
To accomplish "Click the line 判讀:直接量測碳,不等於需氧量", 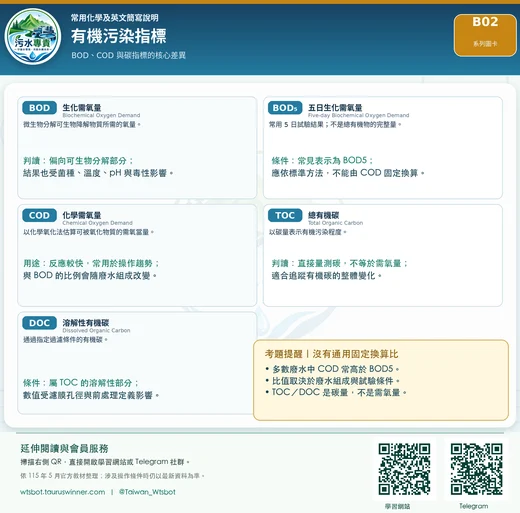I will pos(339,263).
